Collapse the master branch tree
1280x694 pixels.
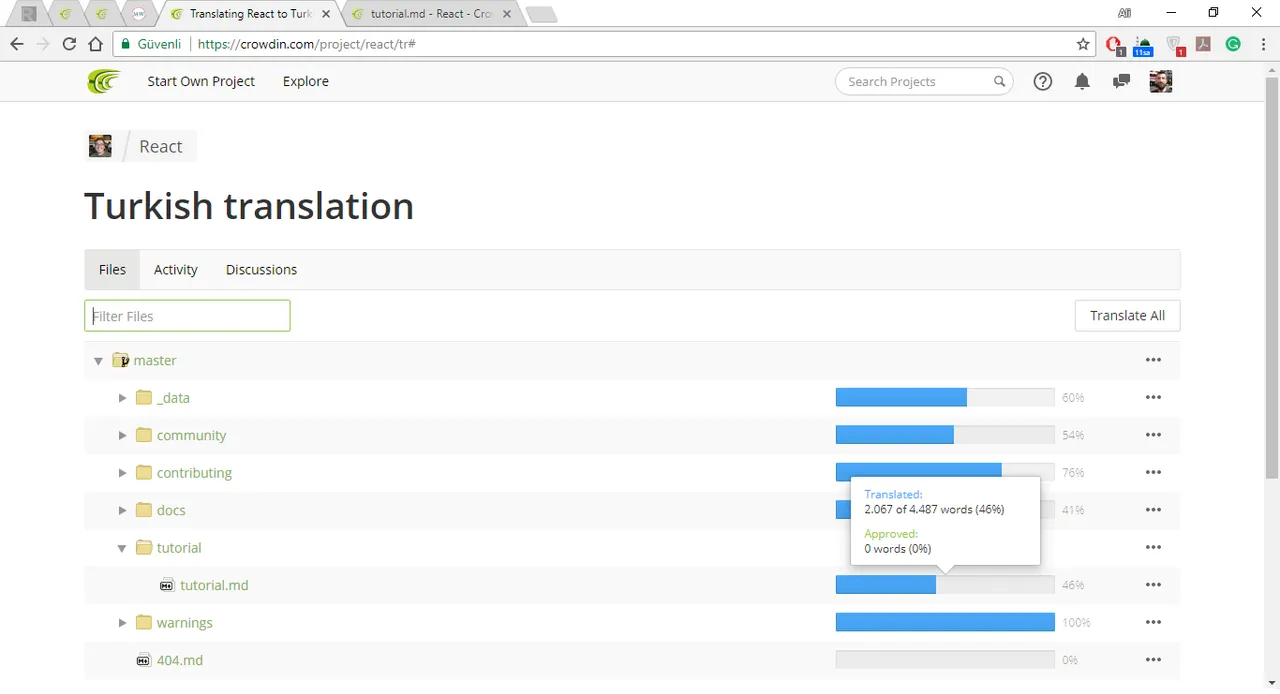coord(98,361)
